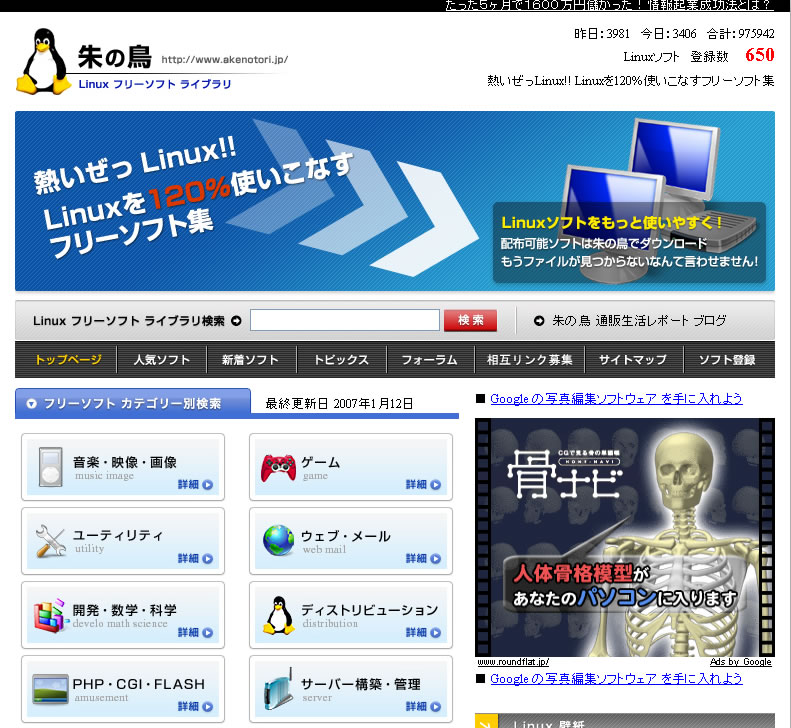Open 詳細 link under ユーティリティ category
The image size is (791, 728).
[195, 559]
